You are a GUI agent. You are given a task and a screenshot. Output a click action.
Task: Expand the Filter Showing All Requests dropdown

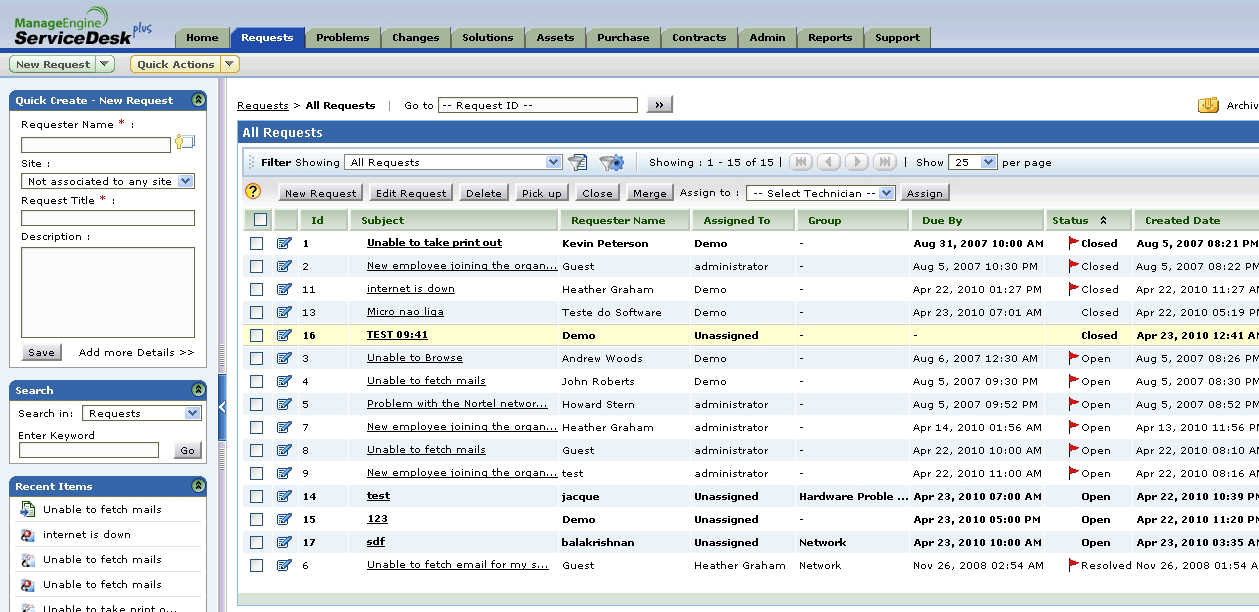coord(453,162)
